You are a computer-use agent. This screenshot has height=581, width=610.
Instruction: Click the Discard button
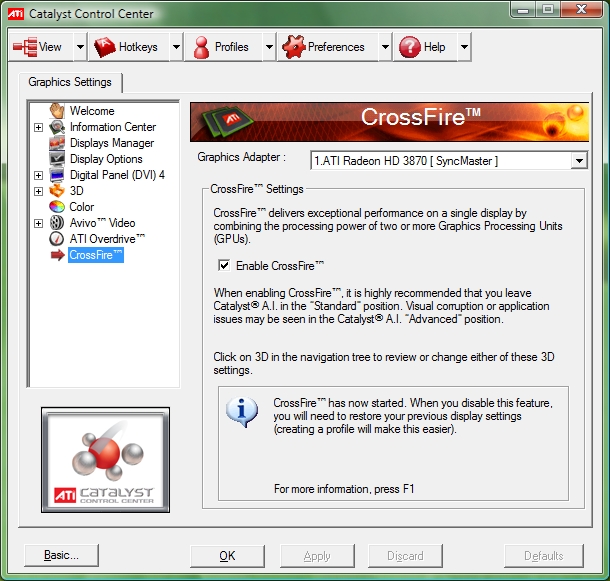[x=405, y=556]
